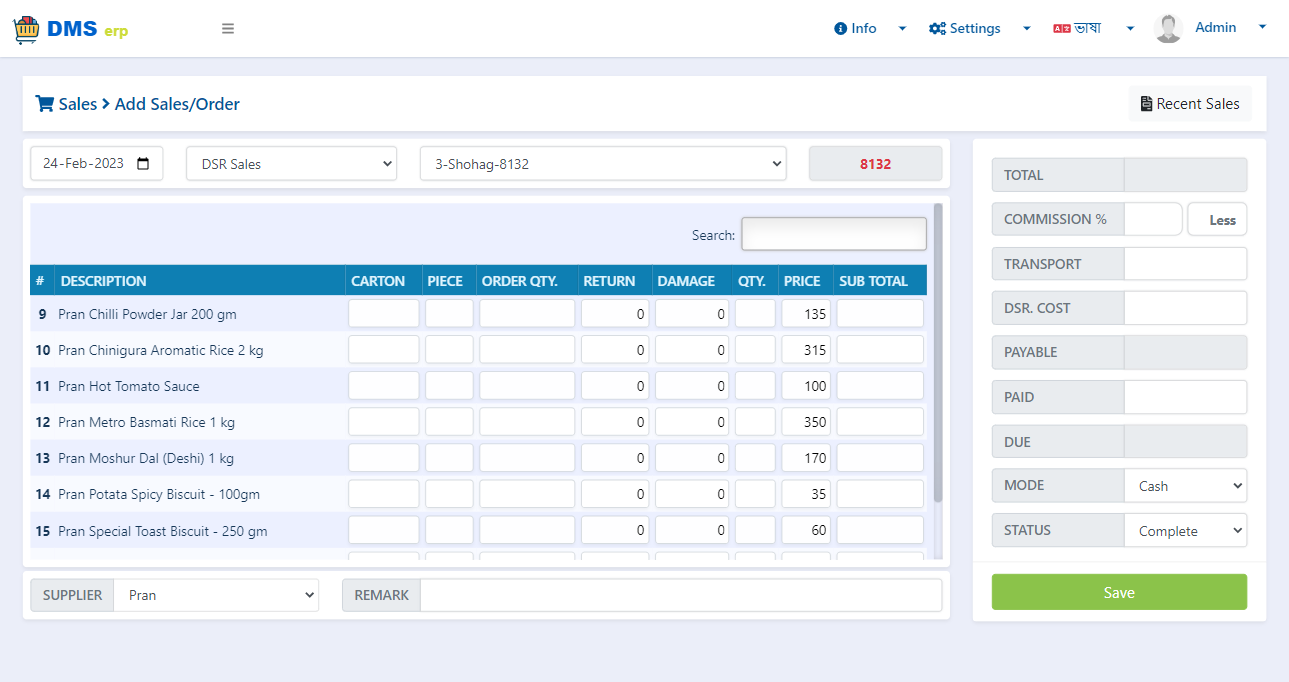Click the product Search input field
The height and width of the screenshot is (682, 1289).
click(834, 234)
